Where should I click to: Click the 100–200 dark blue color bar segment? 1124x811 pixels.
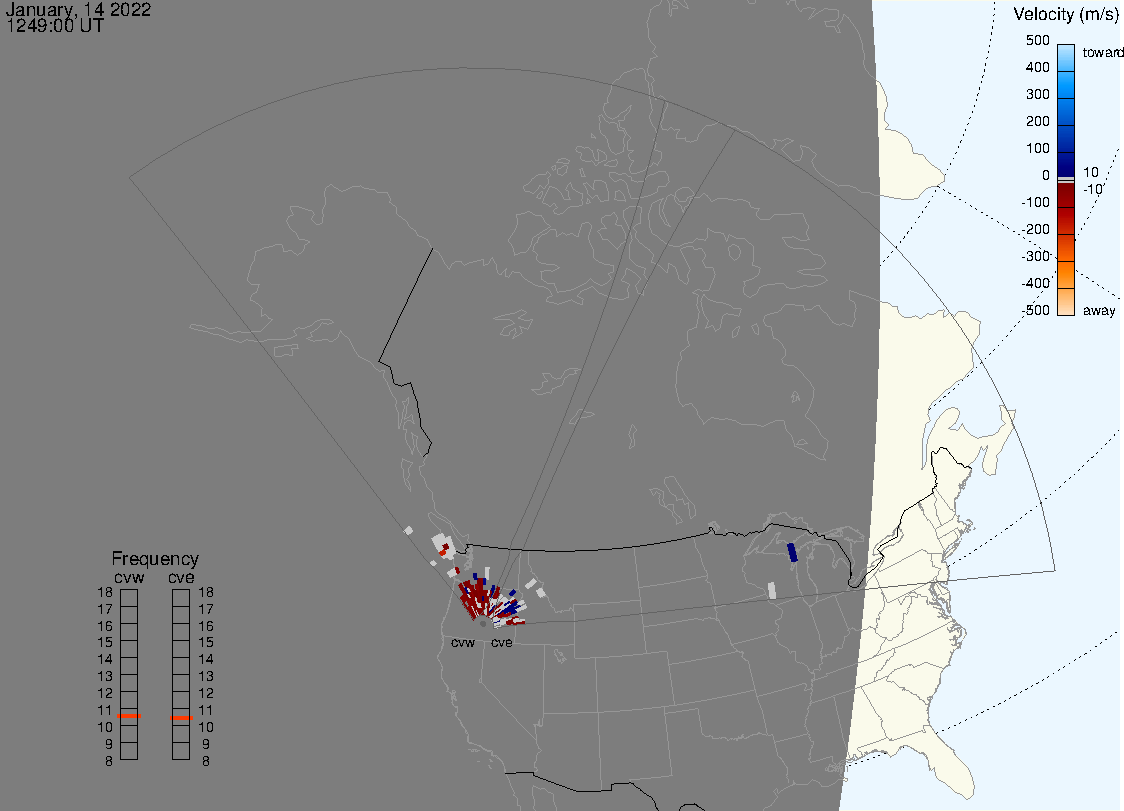(1066, 138)
